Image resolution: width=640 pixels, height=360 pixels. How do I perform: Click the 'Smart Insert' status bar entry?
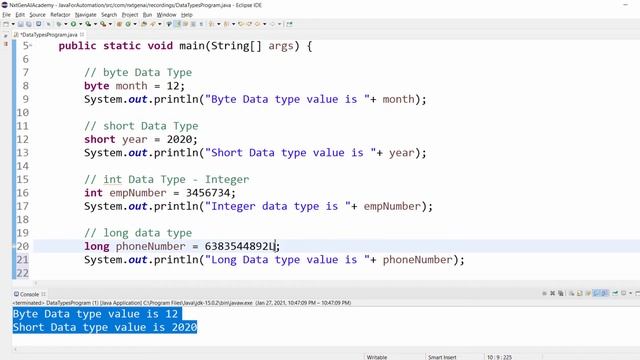pyautogui.click(x=442, y=357)
